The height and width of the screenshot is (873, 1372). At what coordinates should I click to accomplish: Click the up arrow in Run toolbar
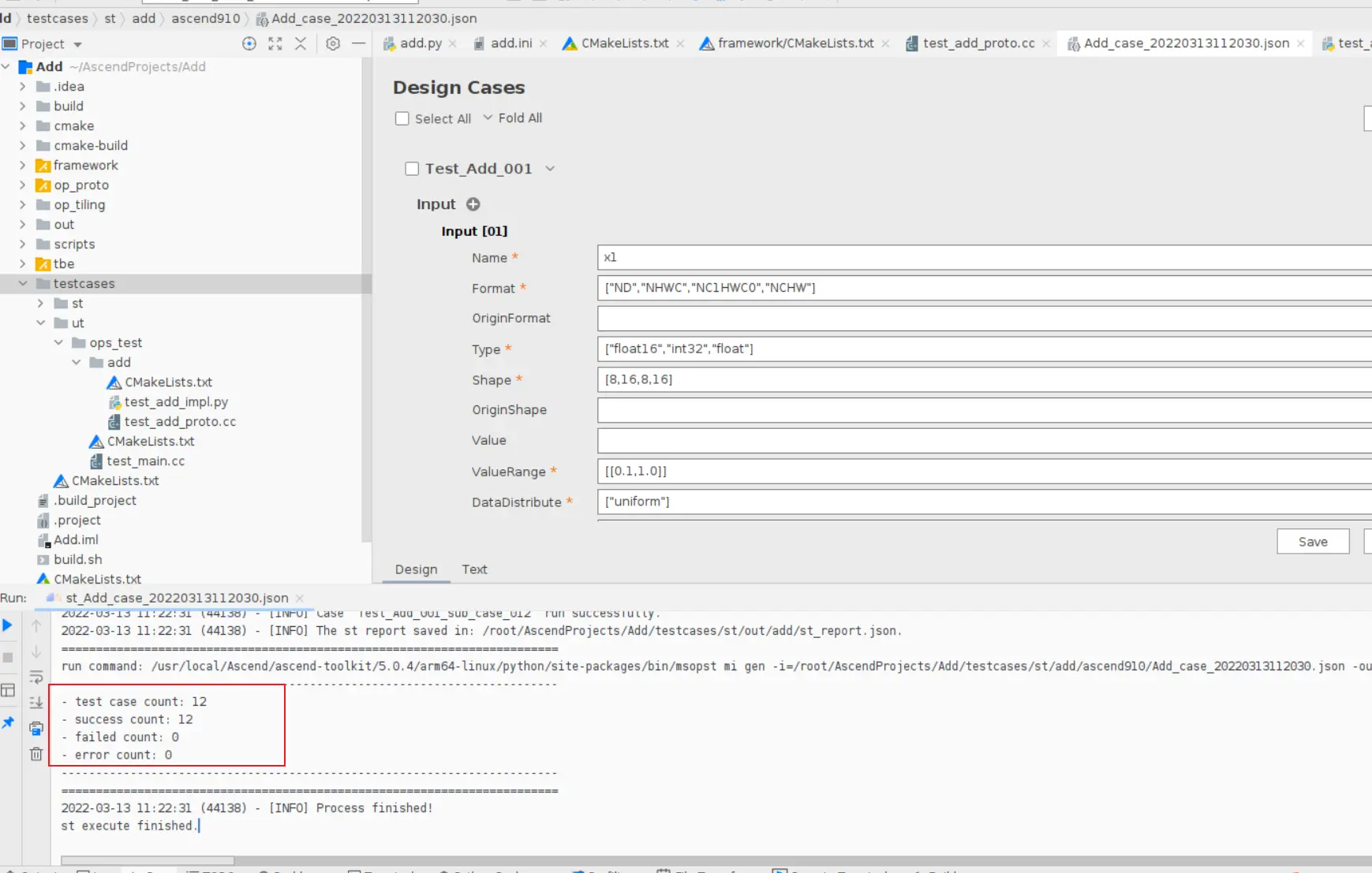(36, 625)
